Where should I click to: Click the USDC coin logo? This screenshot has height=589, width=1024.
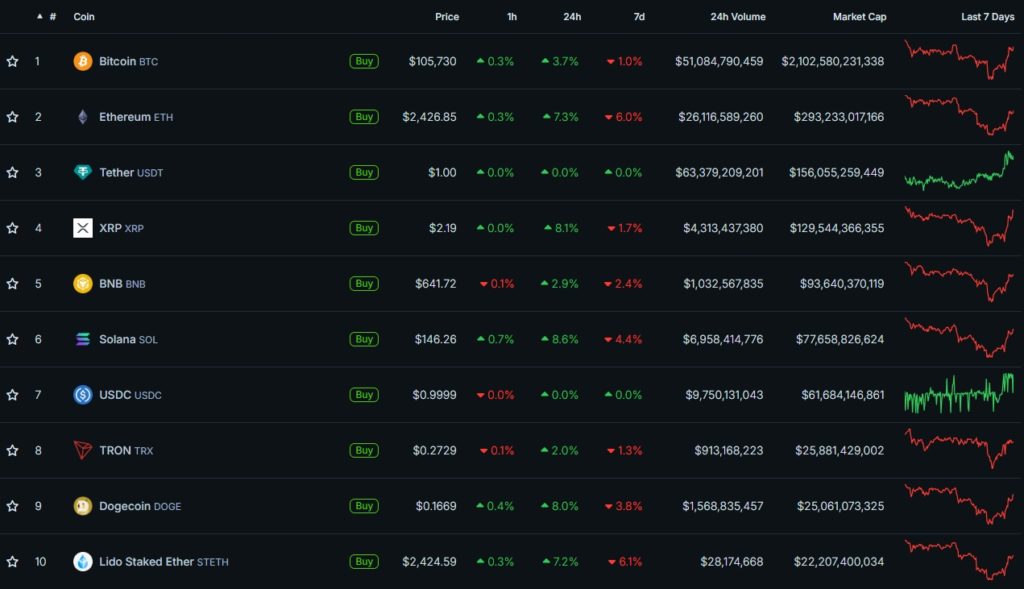(x=82, y=394)
